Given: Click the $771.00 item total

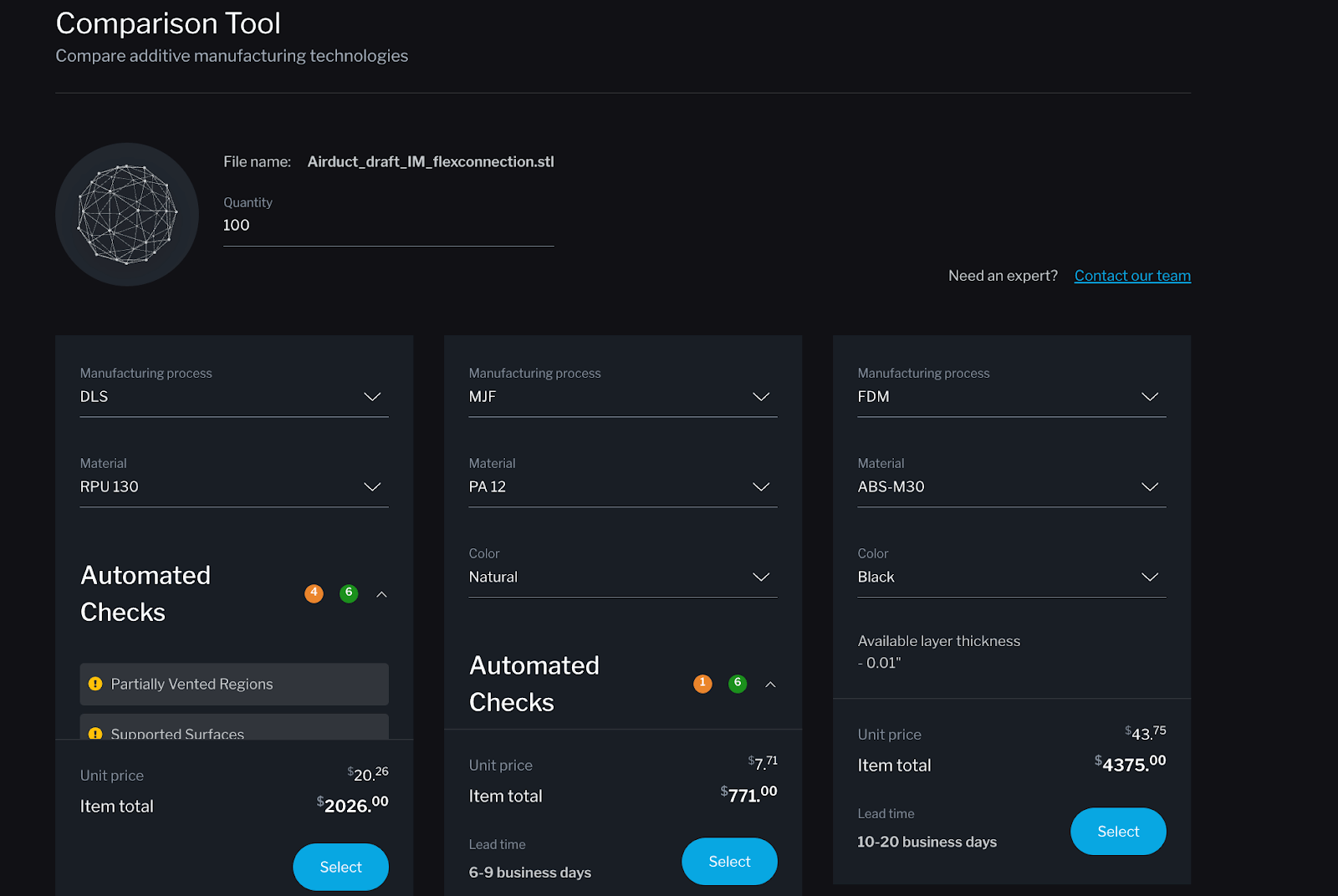Looking at the screenshot, I should [749, 793].
